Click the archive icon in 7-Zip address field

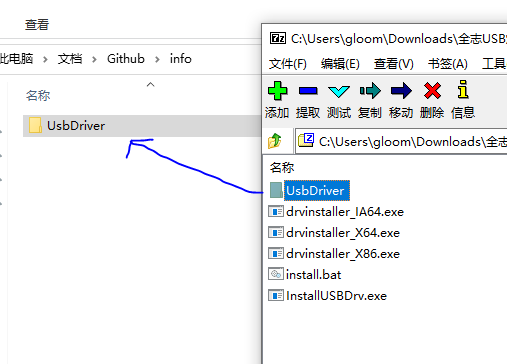[306, 140]
